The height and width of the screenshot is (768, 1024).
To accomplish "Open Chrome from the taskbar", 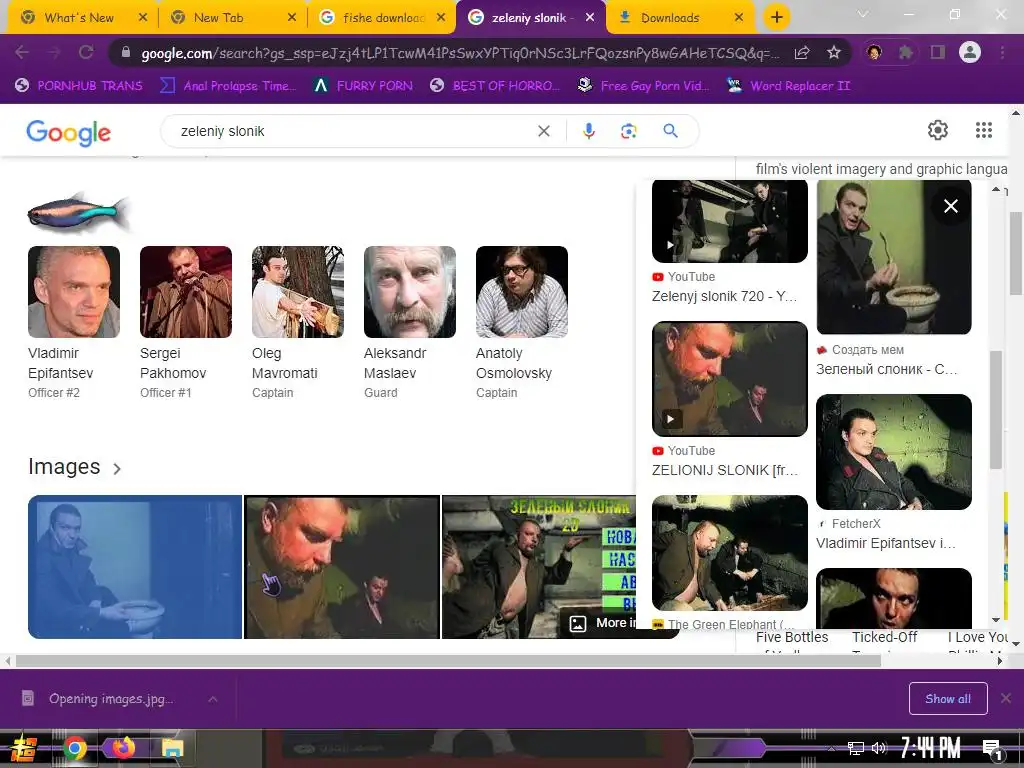I will [x=74, y=748].
